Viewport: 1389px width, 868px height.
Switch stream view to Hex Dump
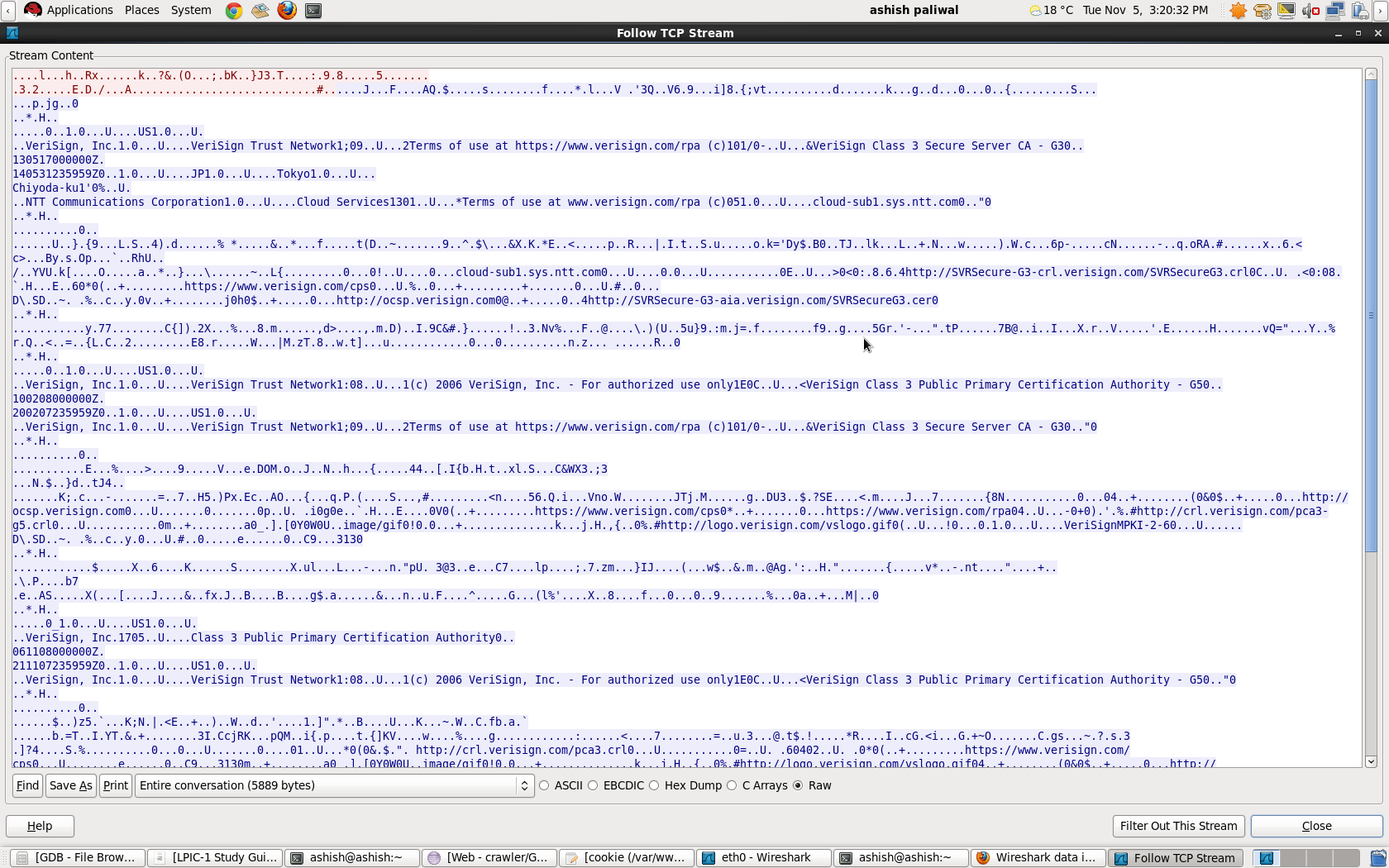click(685, 785)
